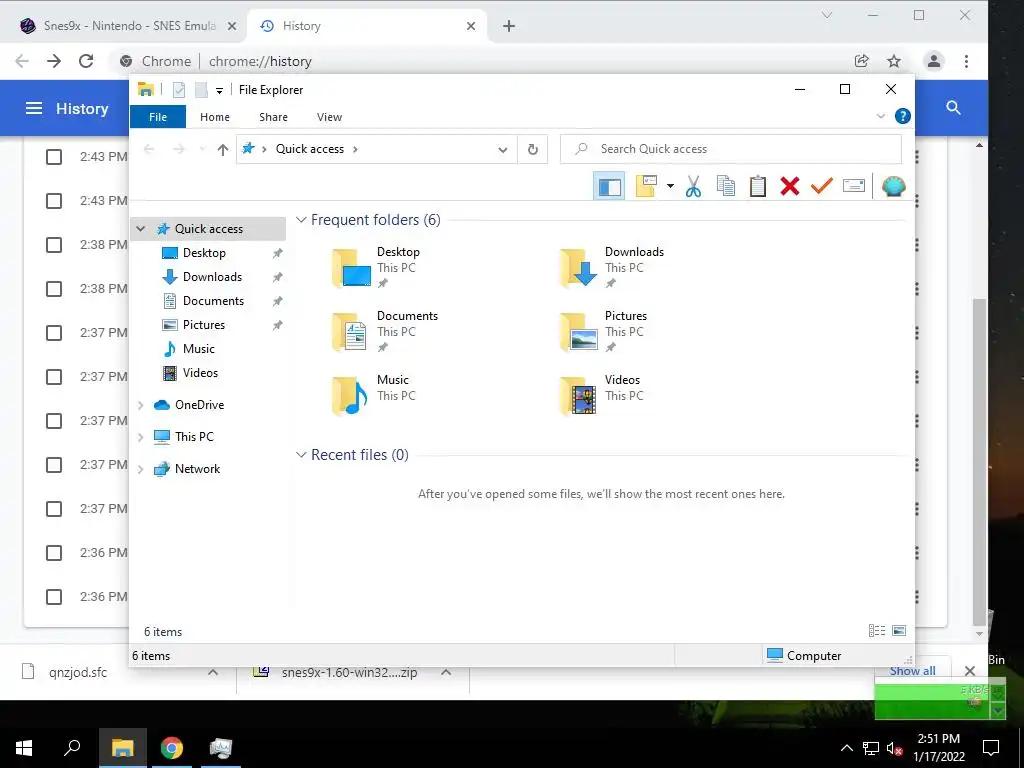Switch to large icons view layout icon
Viewport: 1024px width, 768px height.
click(899, 631)
